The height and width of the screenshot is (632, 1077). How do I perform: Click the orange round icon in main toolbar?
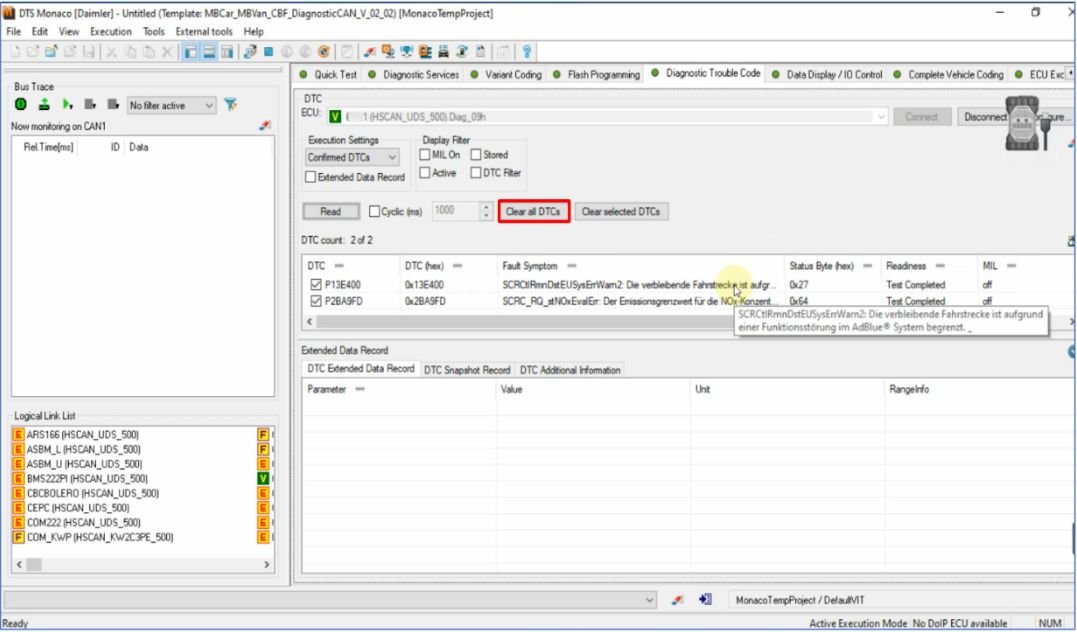click(x=324, y=52)
